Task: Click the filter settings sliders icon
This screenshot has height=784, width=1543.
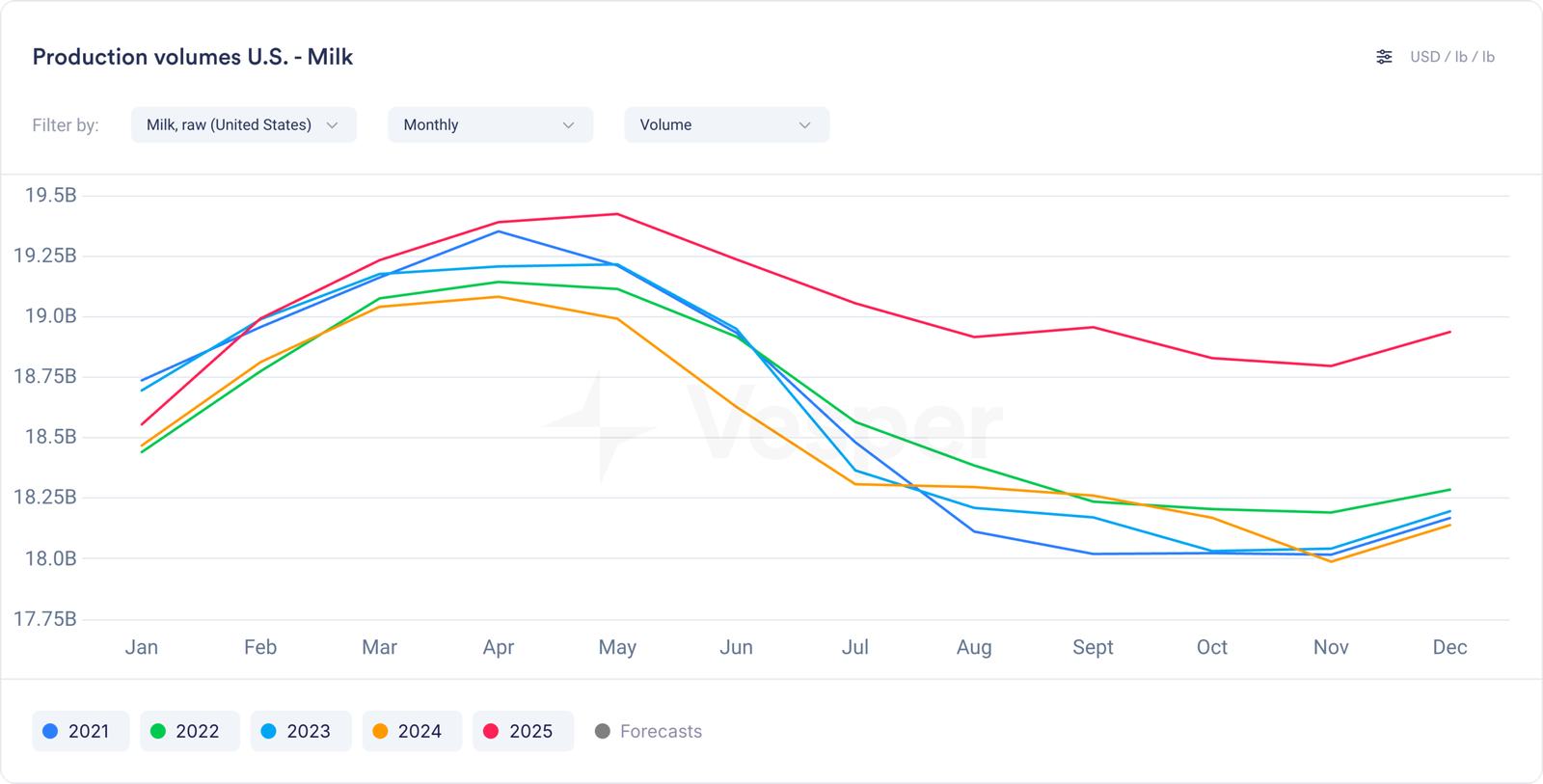Action: [1384, 57]
